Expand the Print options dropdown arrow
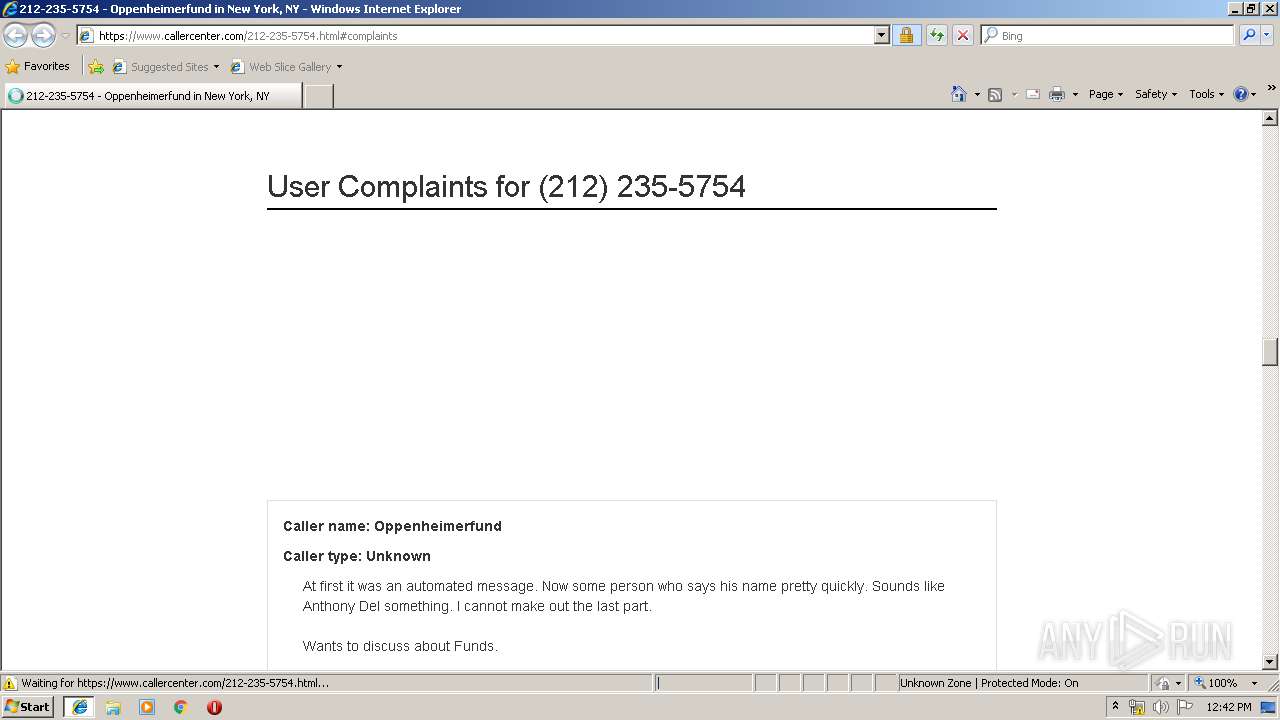The image size is (1280, 720). [1075, 94]
